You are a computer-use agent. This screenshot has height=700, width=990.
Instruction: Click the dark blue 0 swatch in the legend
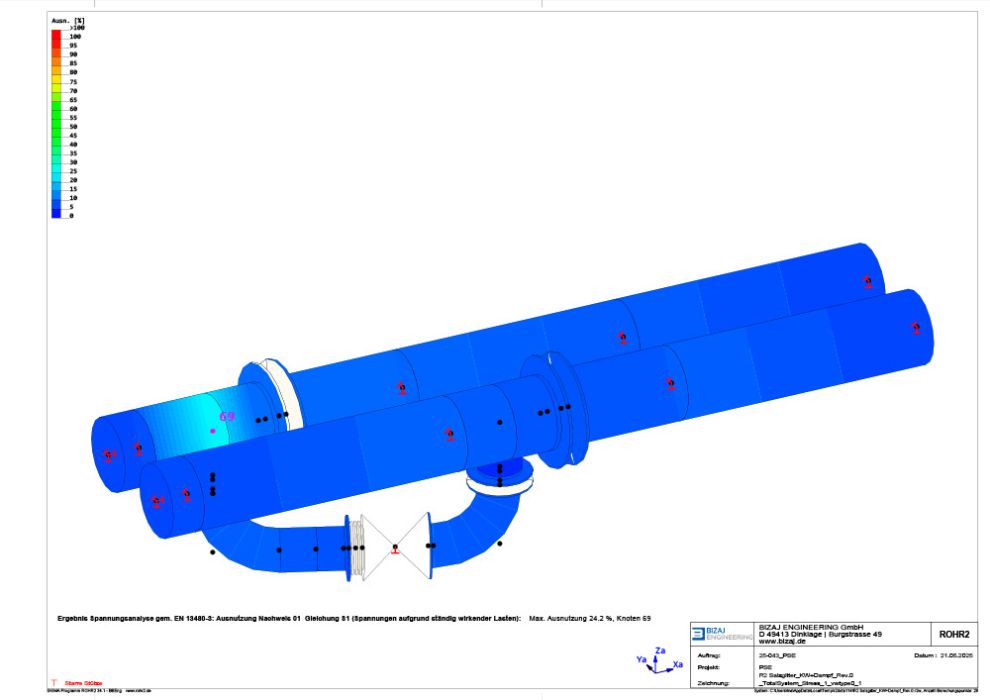tap(57, 214)
